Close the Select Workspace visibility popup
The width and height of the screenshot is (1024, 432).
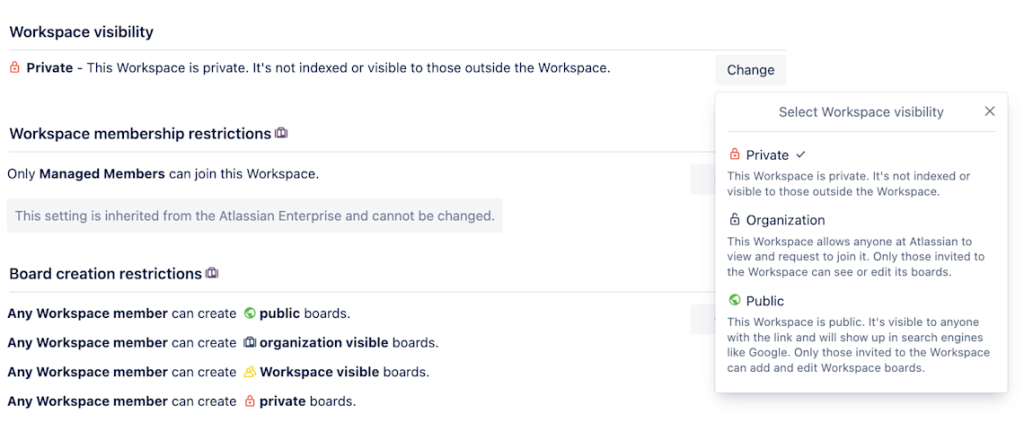(990, 111)
